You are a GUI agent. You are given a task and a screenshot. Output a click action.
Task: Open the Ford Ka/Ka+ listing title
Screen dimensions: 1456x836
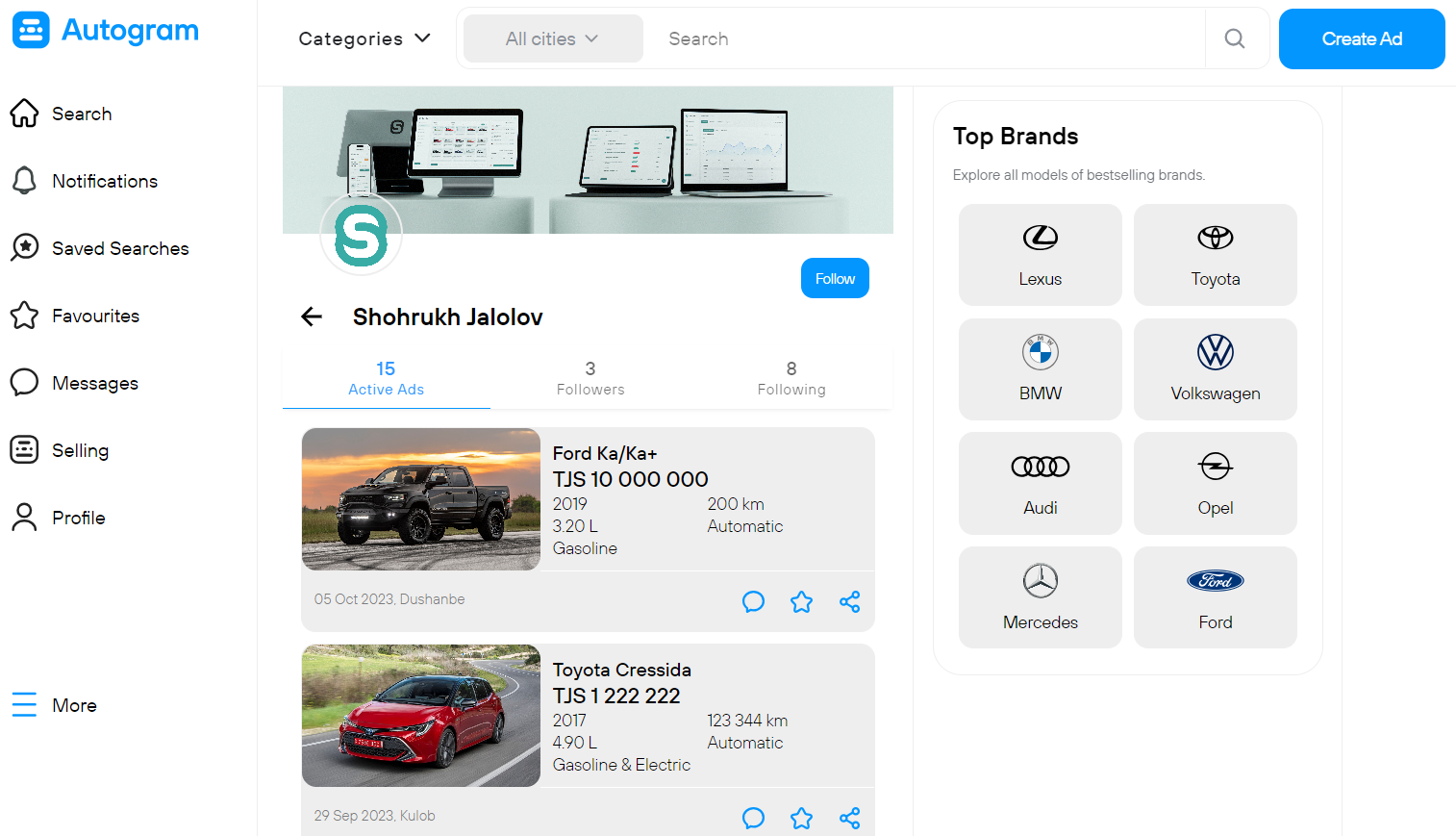tap(605, 453)
